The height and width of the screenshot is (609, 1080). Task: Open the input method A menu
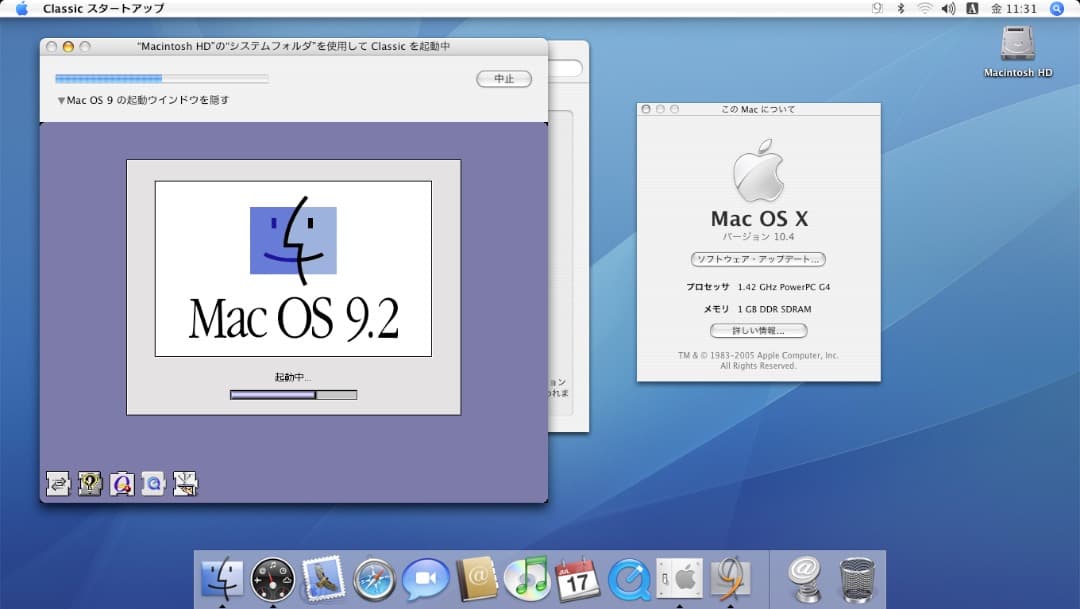pyautogui.click(x=972, y=8)
